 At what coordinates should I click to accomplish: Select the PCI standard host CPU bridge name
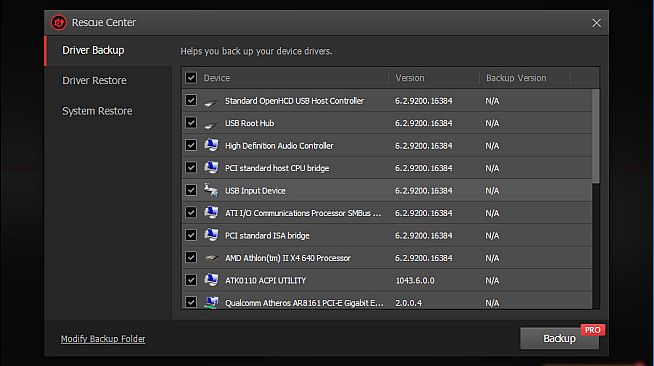[x=277, y=168]
